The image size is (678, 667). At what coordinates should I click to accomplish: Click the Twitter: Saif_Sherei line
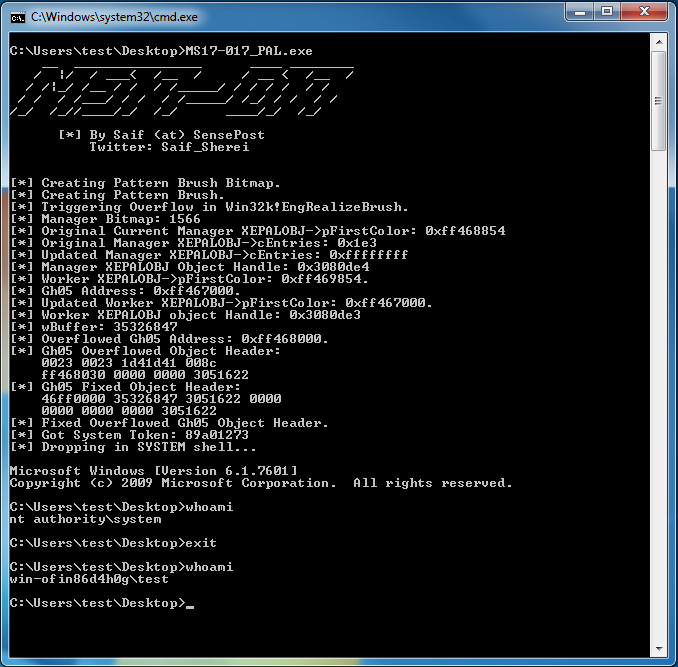tap(169, 147)
